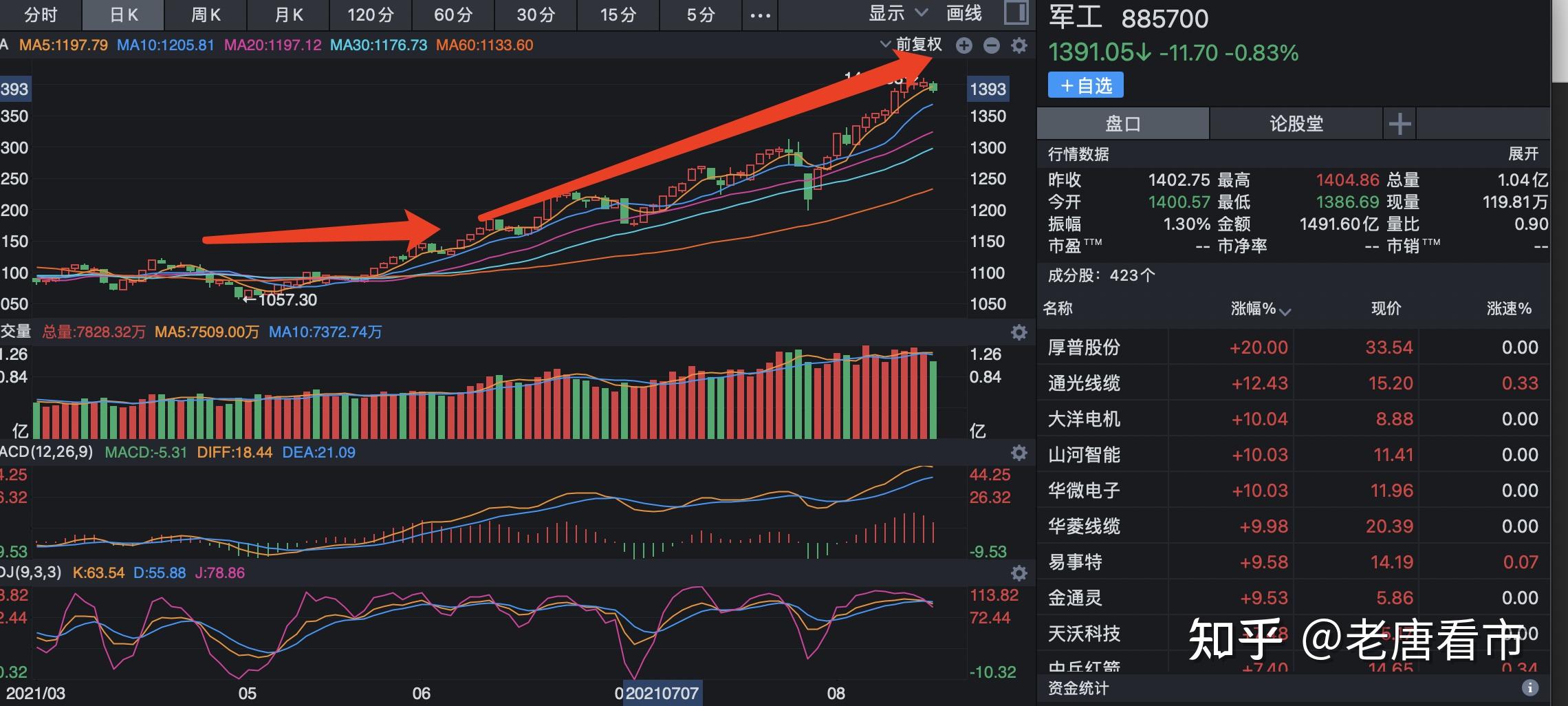Click the 总量:7828.32万 volume label

[x=94, y=332]
